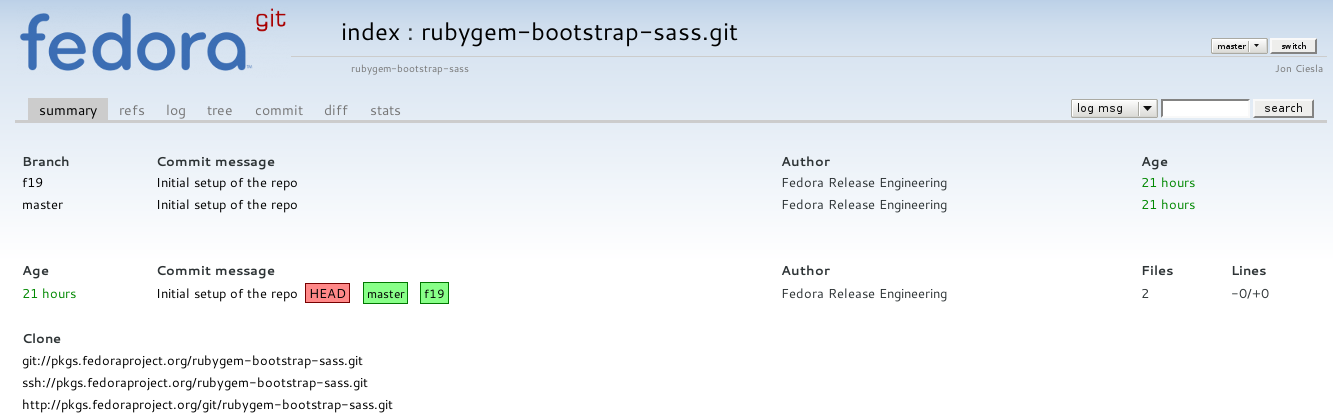Click the search button
This screenshot has height=420, width=1333.
tap(1282, 108)
